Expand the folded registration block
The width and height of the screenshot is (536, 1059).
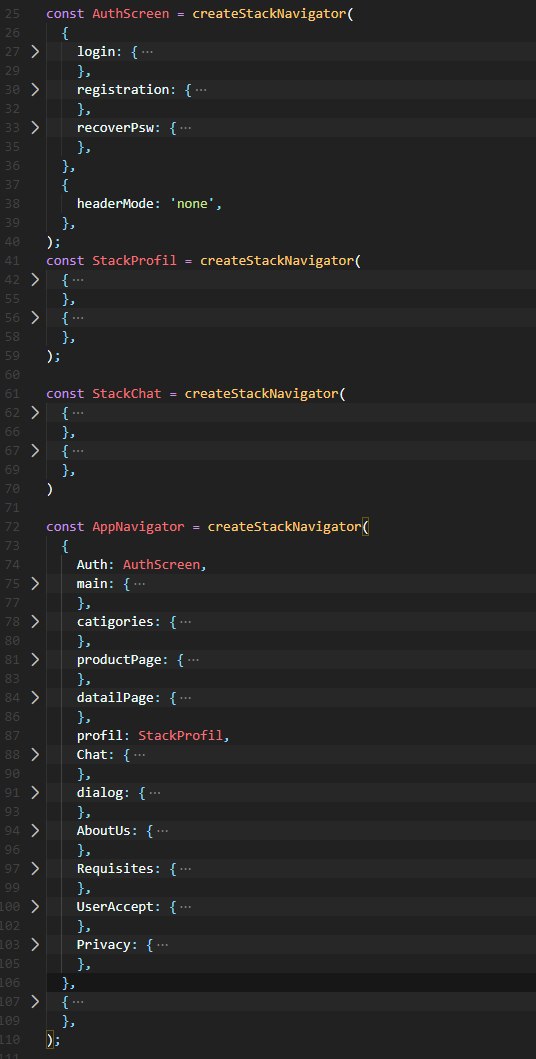click(x=35, y=89)
